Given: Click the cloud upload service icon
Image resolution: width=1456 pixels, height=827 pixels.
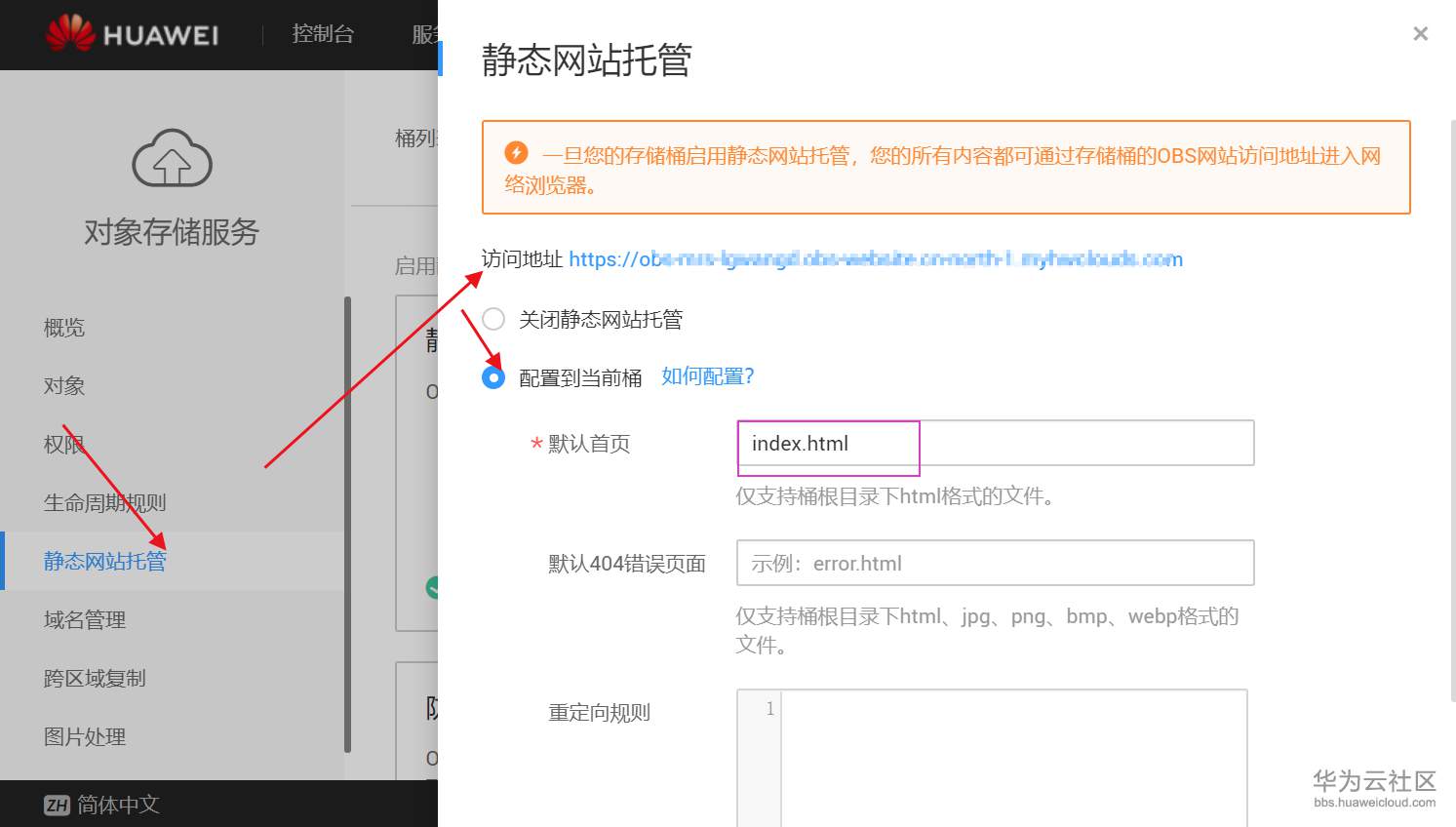Looking at the screenshot, I should coord(172,158).
